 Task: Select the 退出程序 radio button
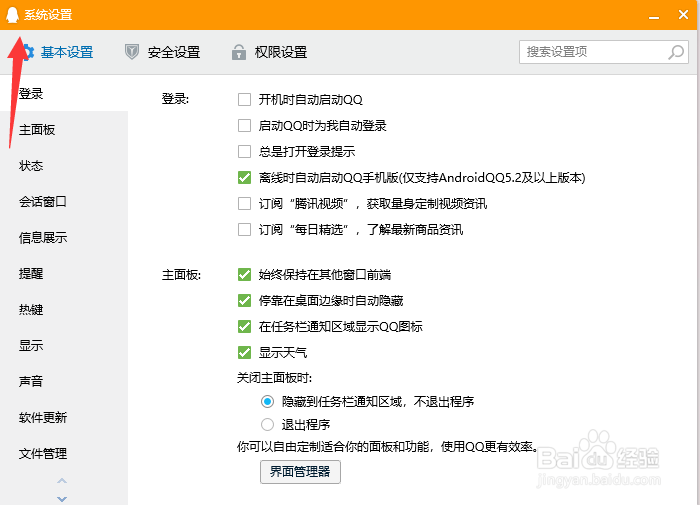point(267,424)
